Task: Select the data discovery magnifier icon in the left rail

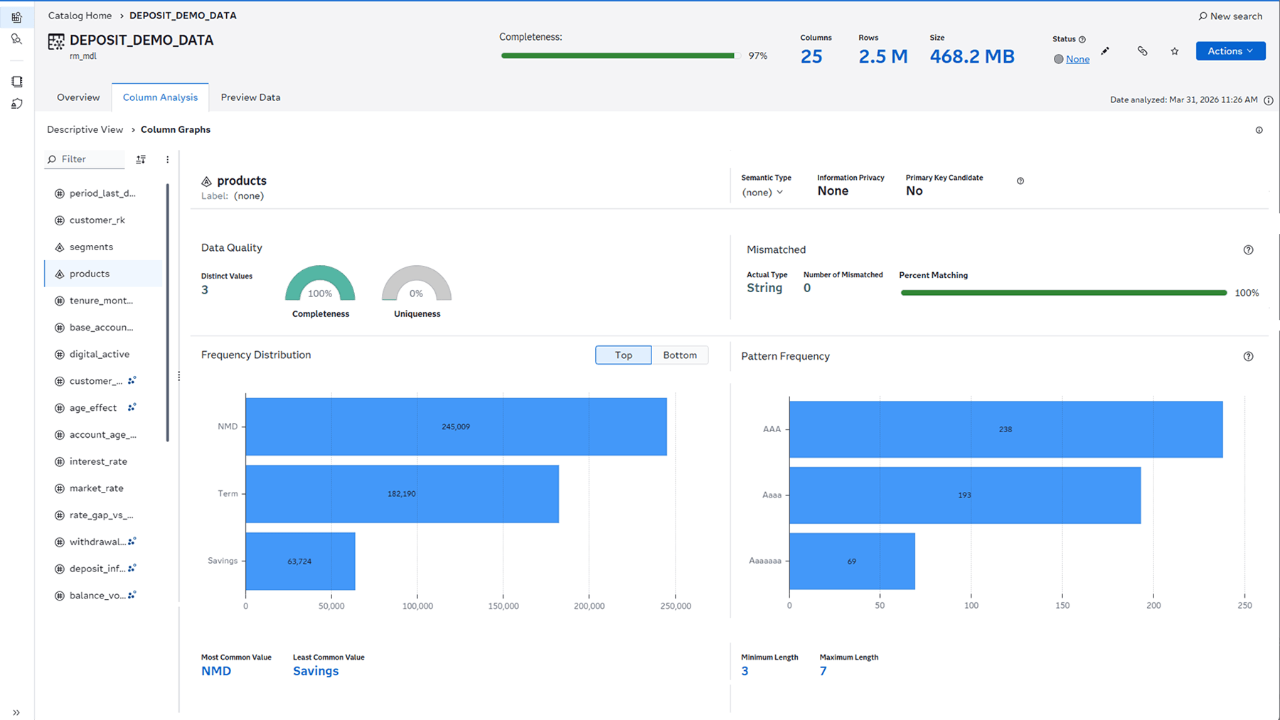Action: point(16,38)
